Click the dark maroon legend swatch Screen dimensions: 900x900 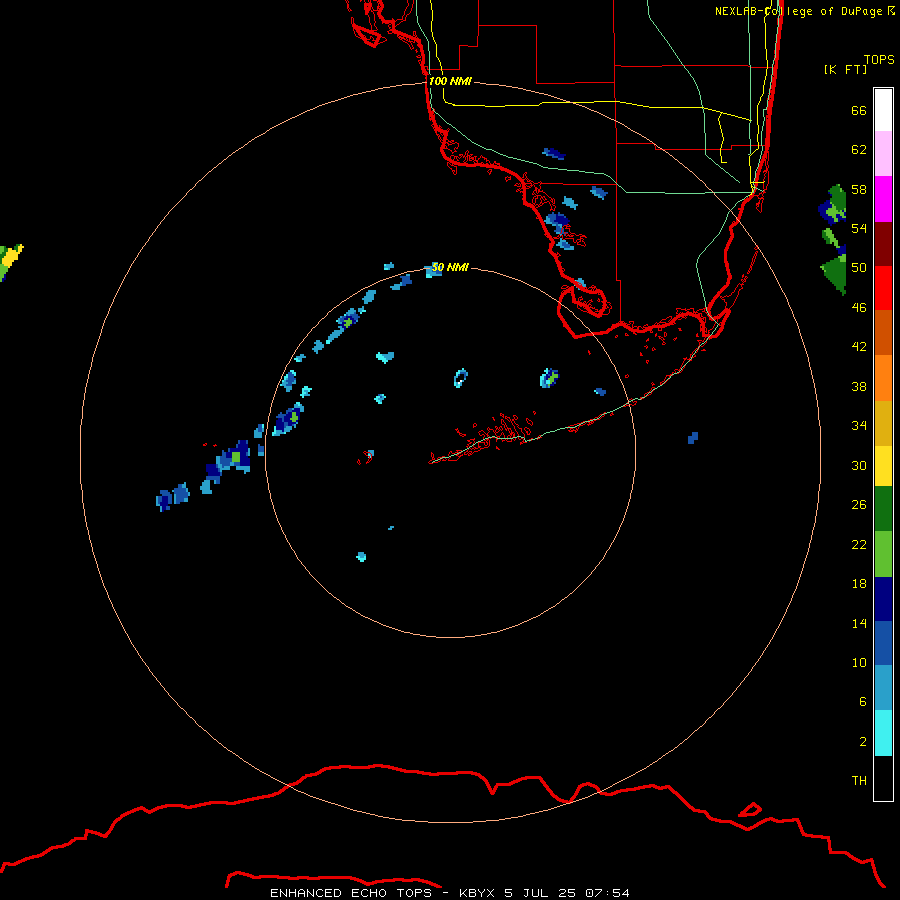coord(883,243)
